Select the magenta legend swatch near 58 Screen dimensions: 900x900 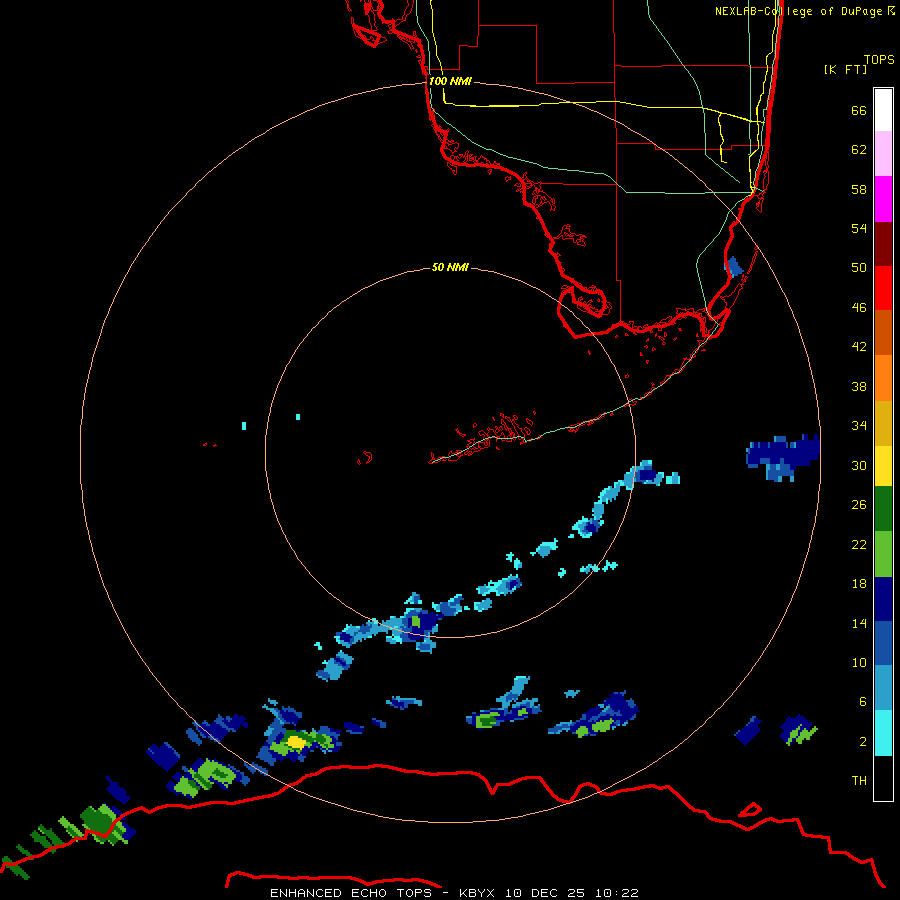[883, 199]
